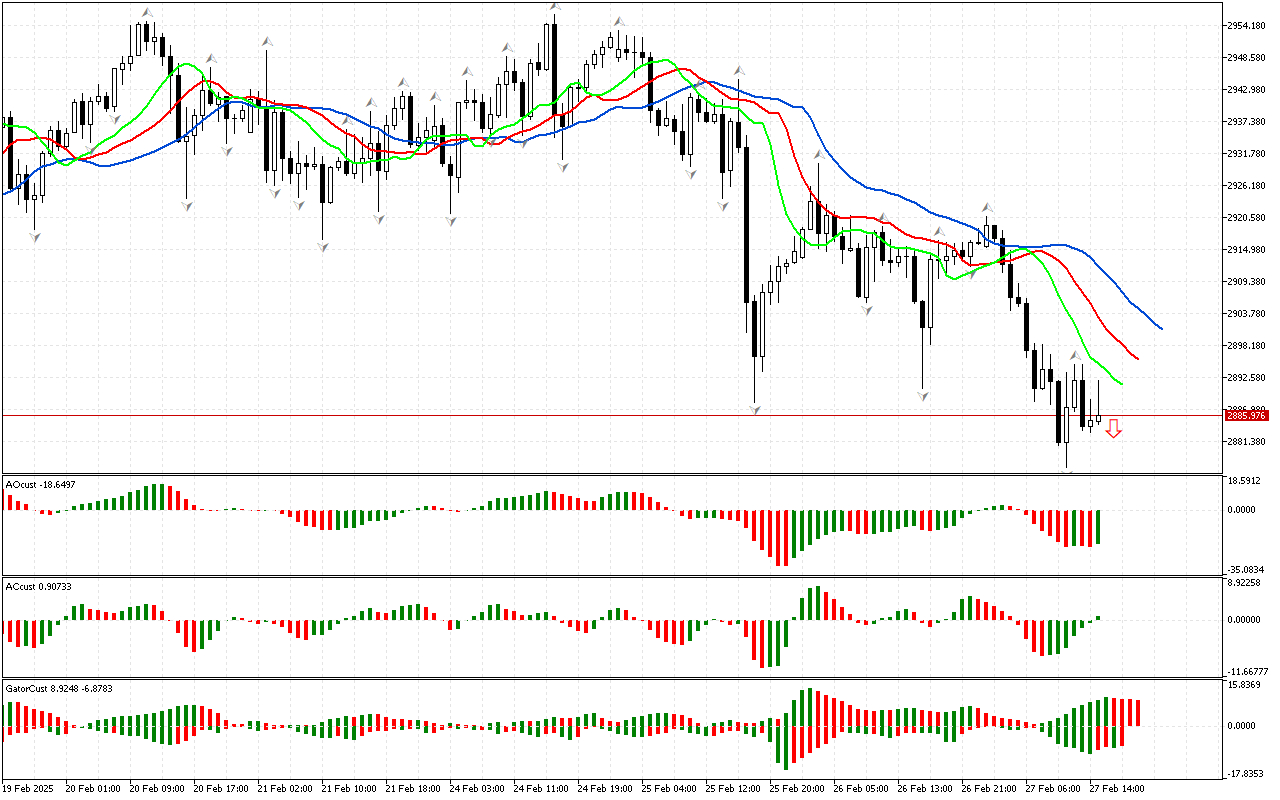Click the 26 Feb 05:00 time label
Screen dimensions: 1280x800
[x=861, y=788]
